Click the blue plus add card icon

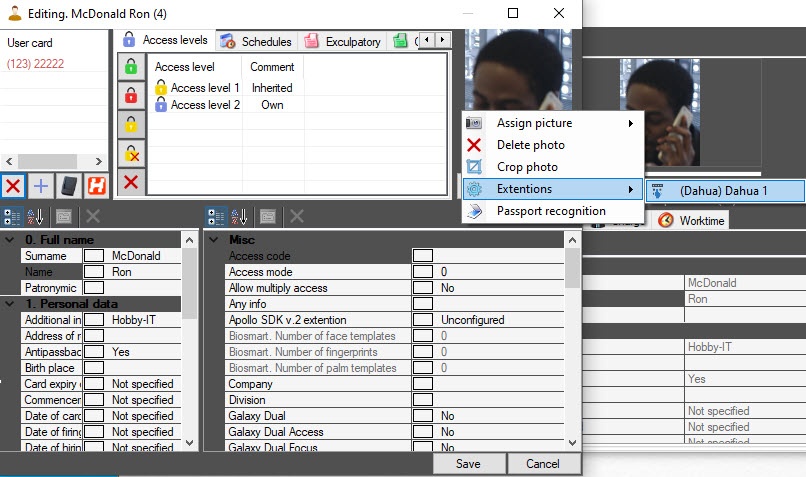[x=40, y=186]
